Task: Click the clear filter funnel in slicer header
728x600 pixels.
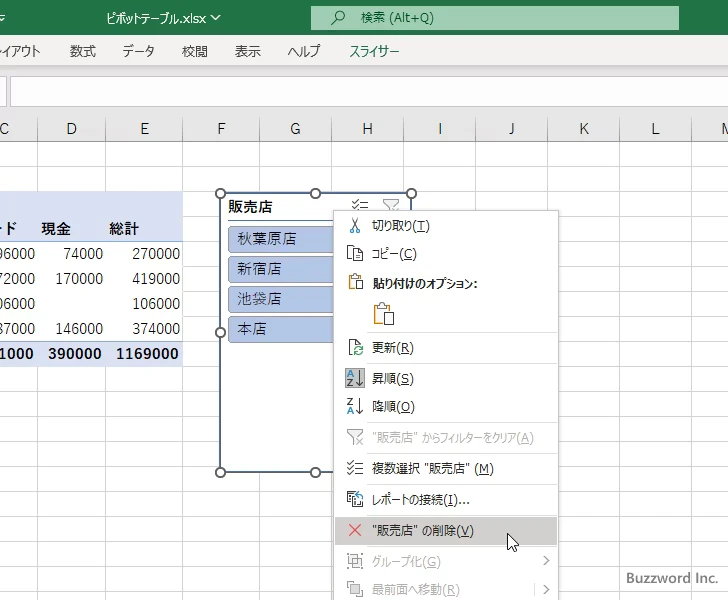Action: click(391, 205)
